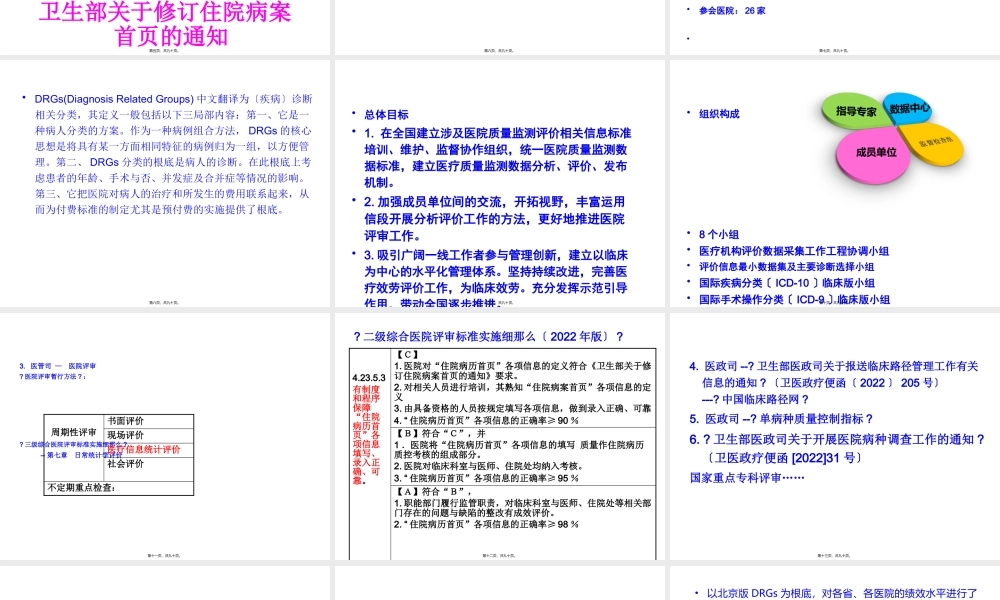
Task: Click the red 医疗信息统计评价 text
Action: click(x=143, y=450)
